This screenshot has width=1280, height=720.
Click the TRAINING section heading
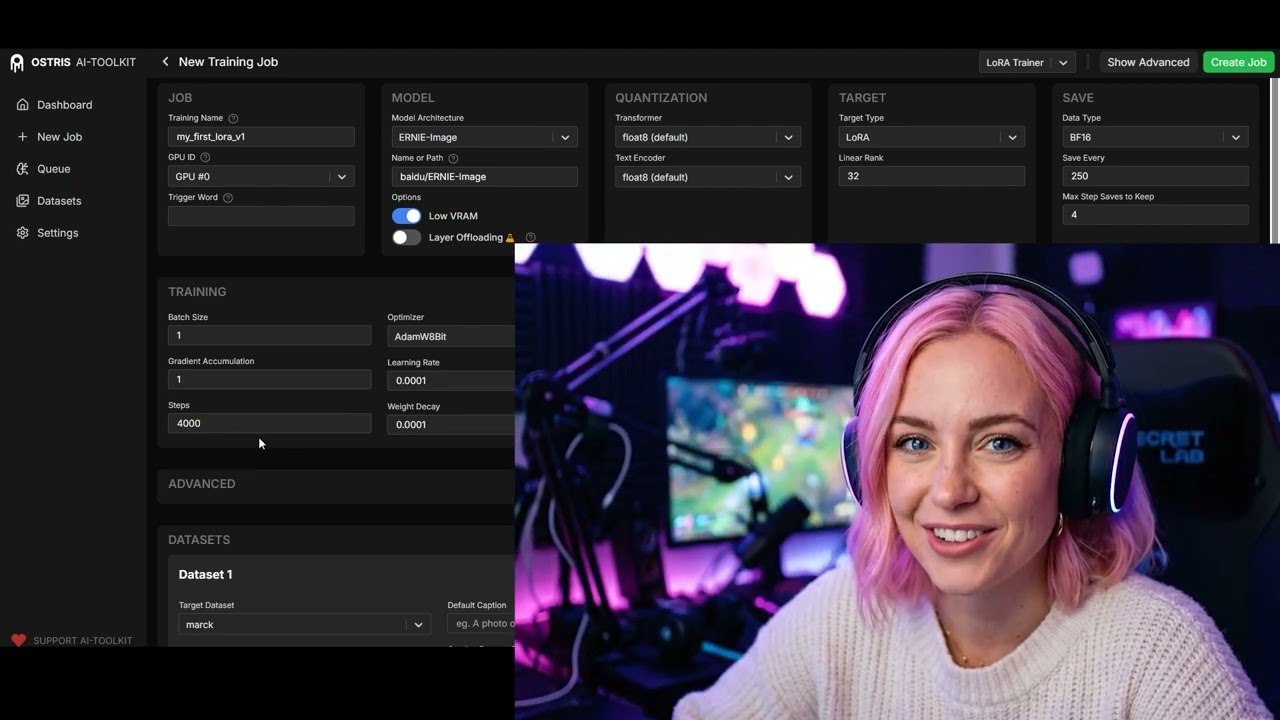[197, 292]
